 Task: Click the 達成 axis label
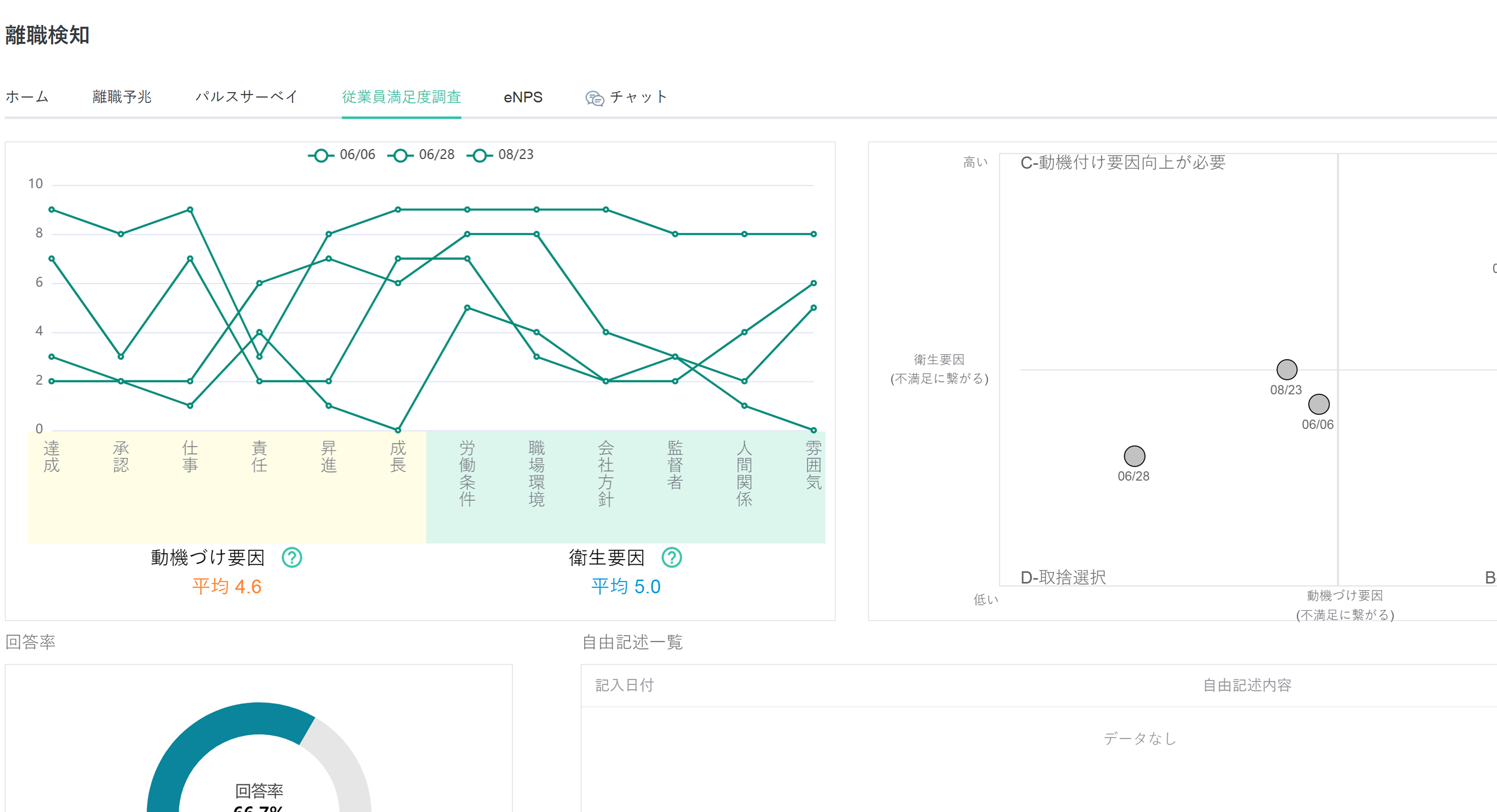pos(52,456)
